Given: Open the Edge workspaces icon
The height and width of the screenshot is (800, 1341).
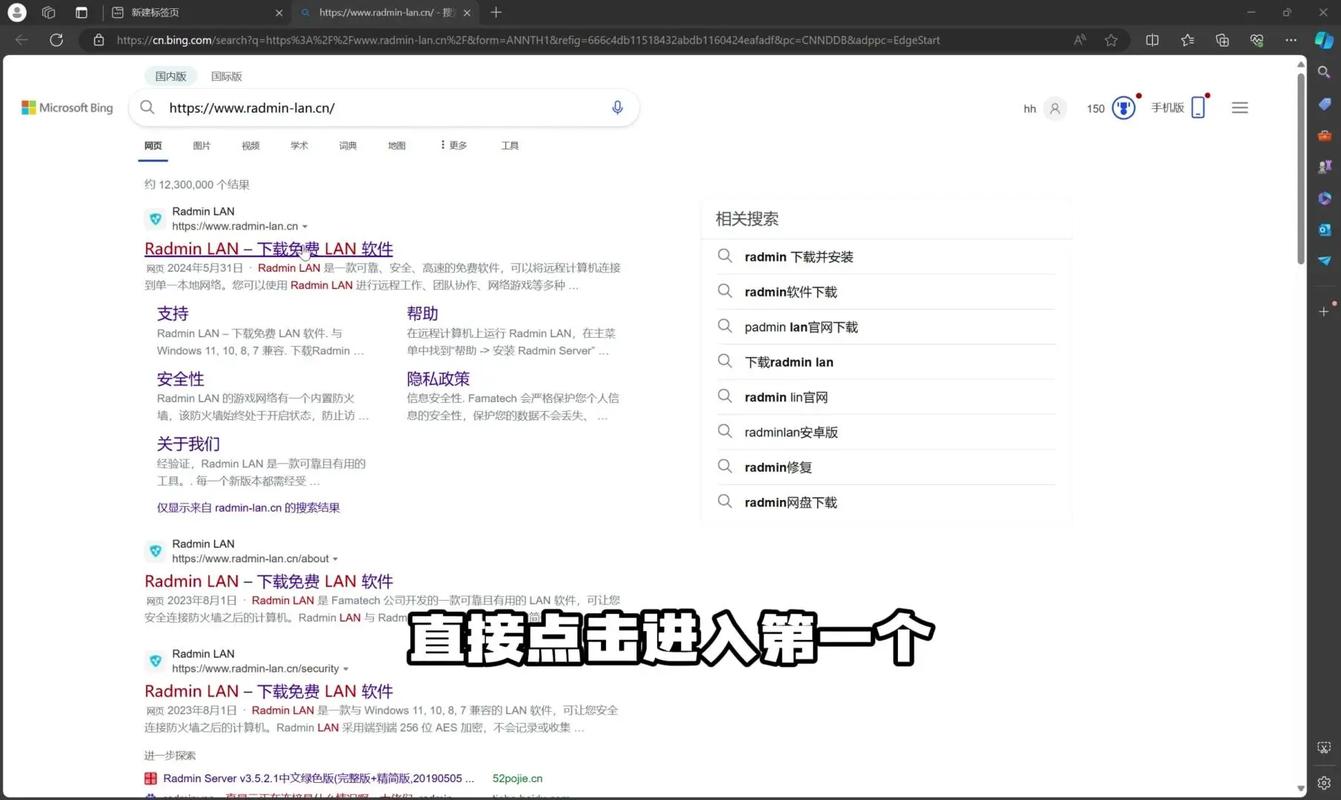Looking at the screenshot, I should tap(48, 12).
